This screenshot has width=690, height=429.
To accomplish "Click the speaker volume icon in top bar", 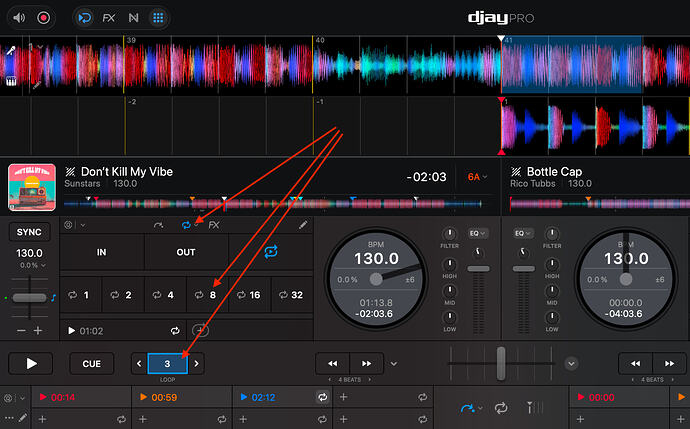I will coord(19,18).
